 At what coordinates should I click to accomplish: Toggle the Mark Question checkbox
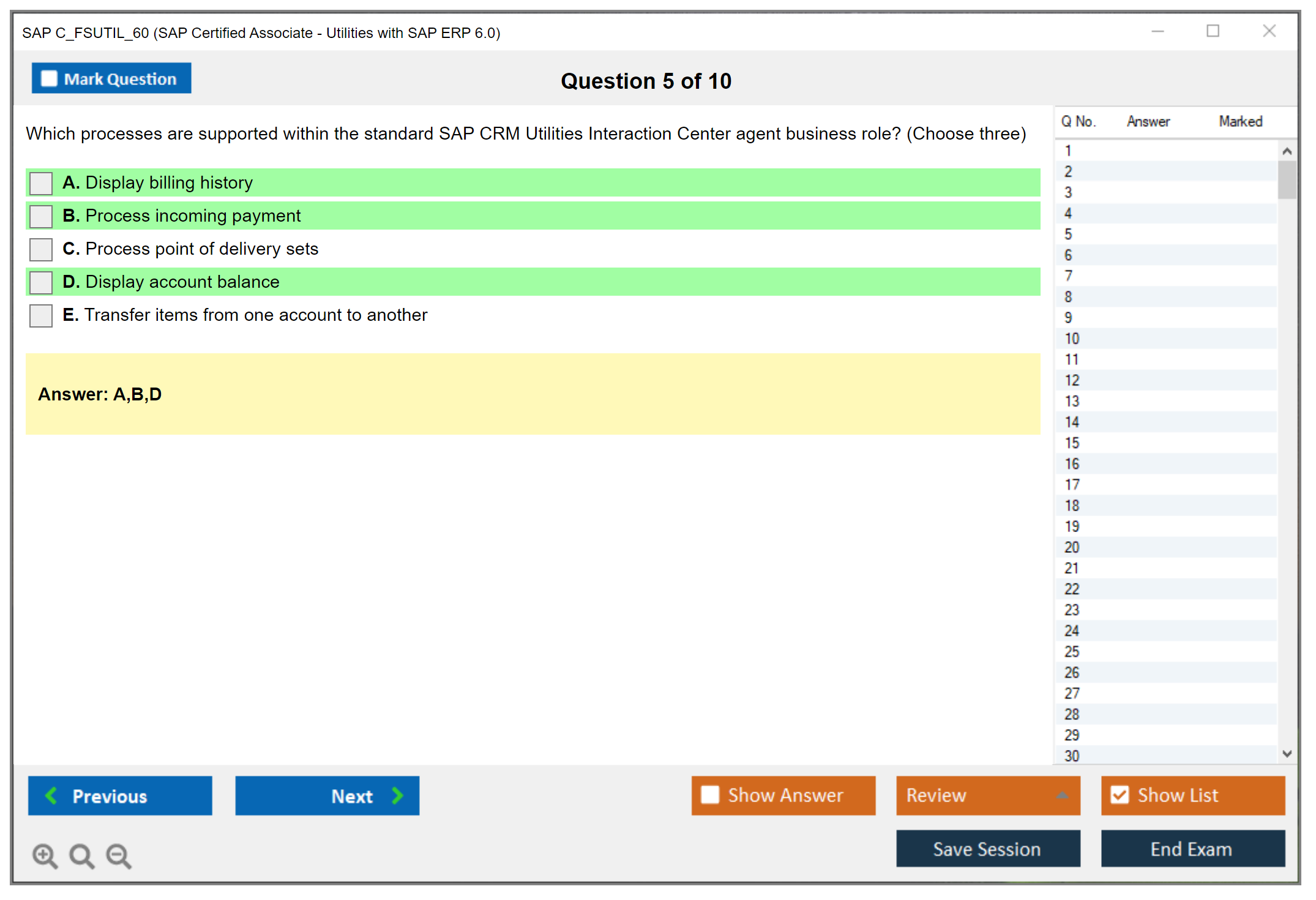pos(49,79)
